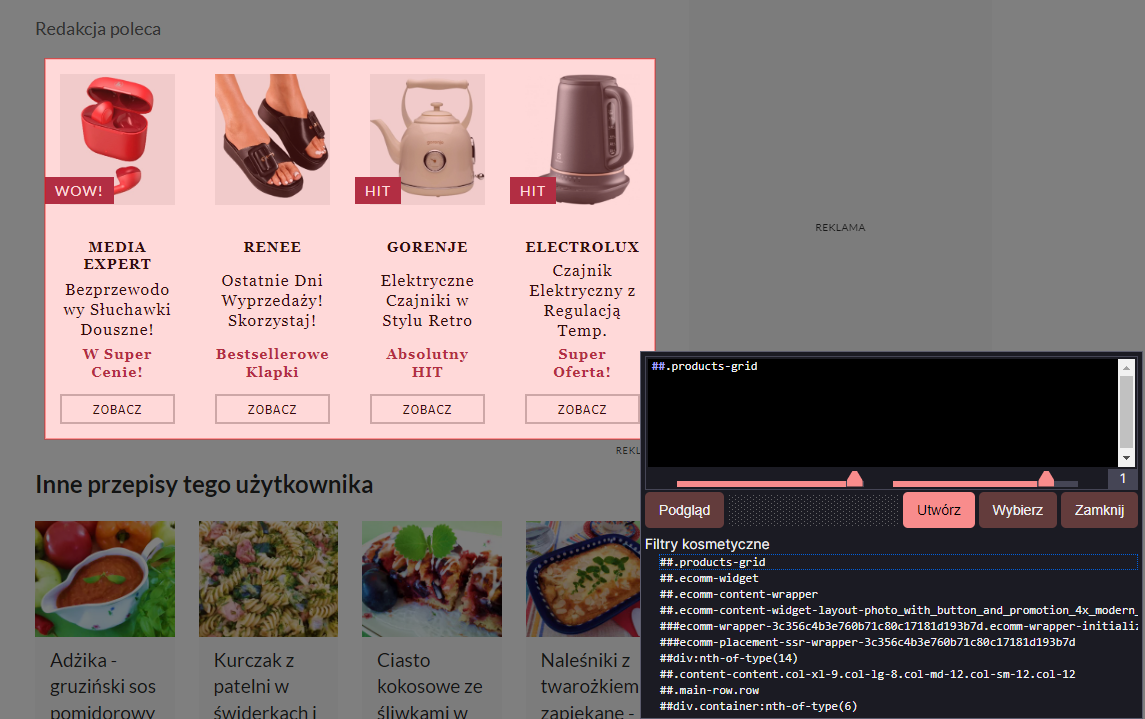Click the Electrolux kettle product image
This screenshot has width=1145, height=719.
(582, 139)
